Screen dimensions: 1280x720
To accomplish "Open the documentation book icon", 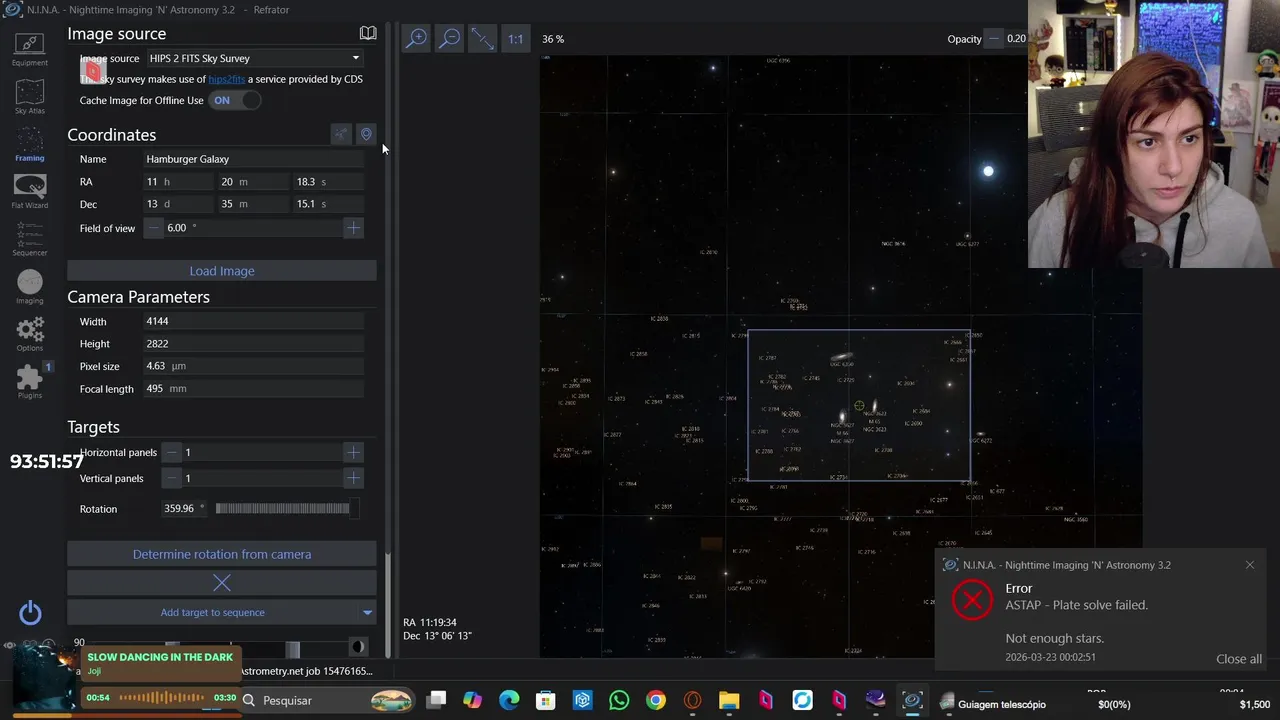I will [368, 33].
